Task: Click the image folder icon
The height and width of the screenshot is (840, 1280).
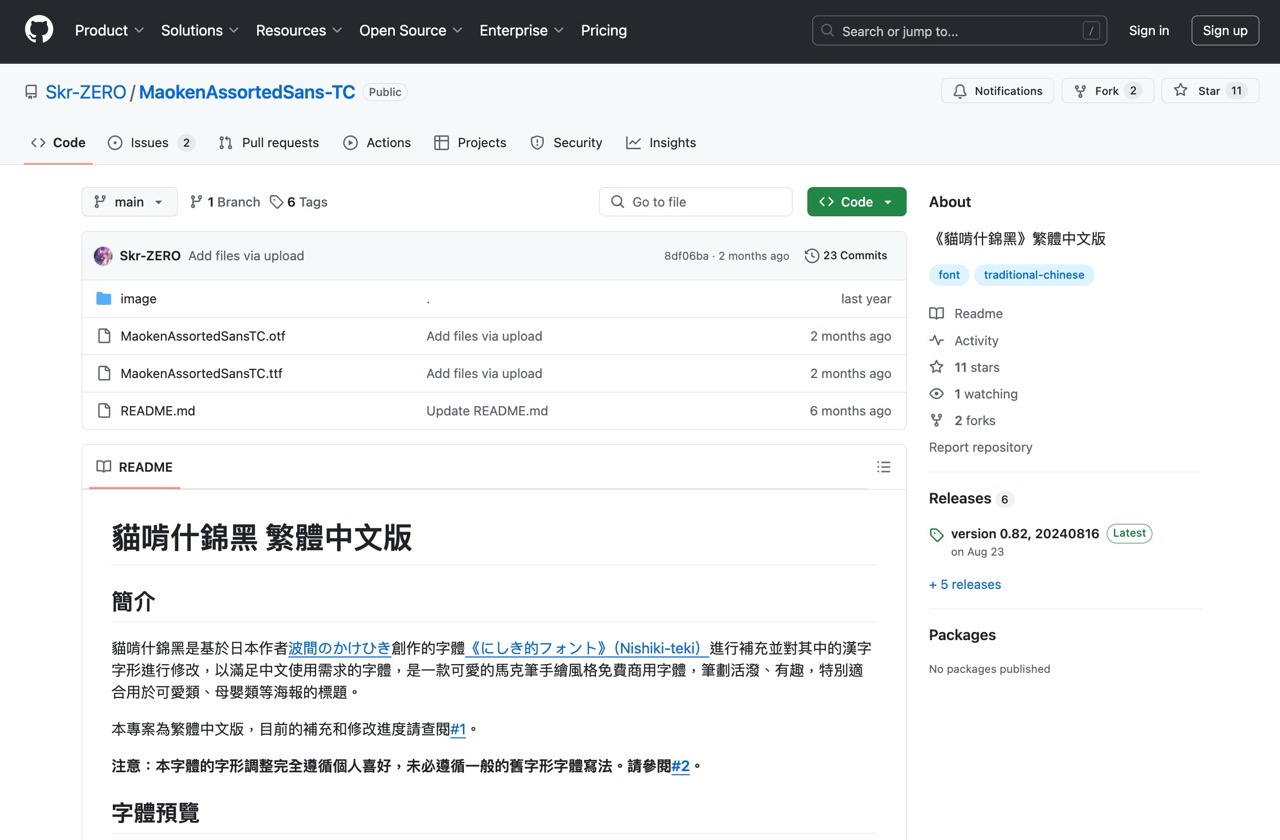Action: [x=104, y=299]
